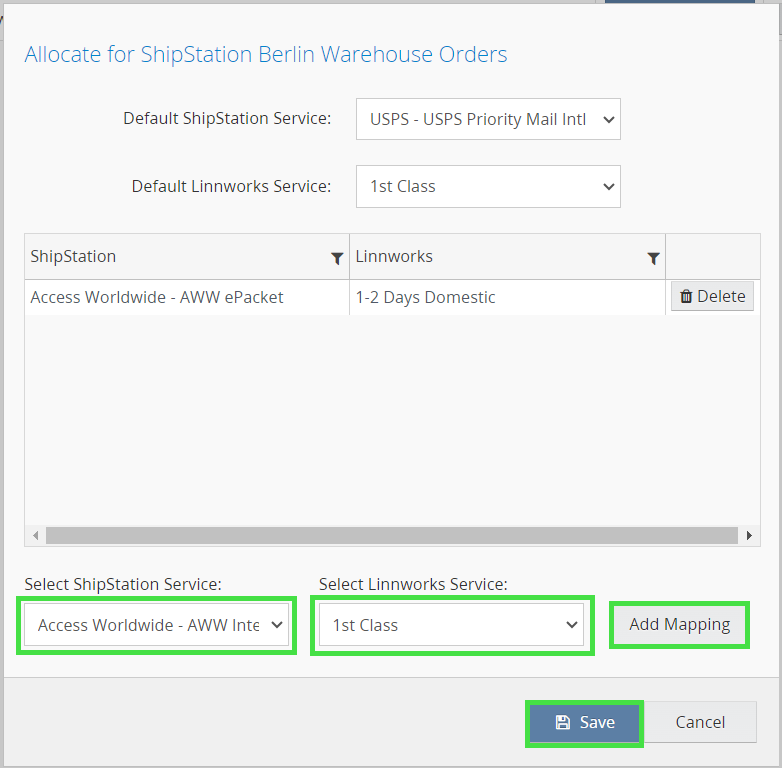782x768 pixels.
Task: Open the Select ShipStation Service dropdown
Action: 157,625
